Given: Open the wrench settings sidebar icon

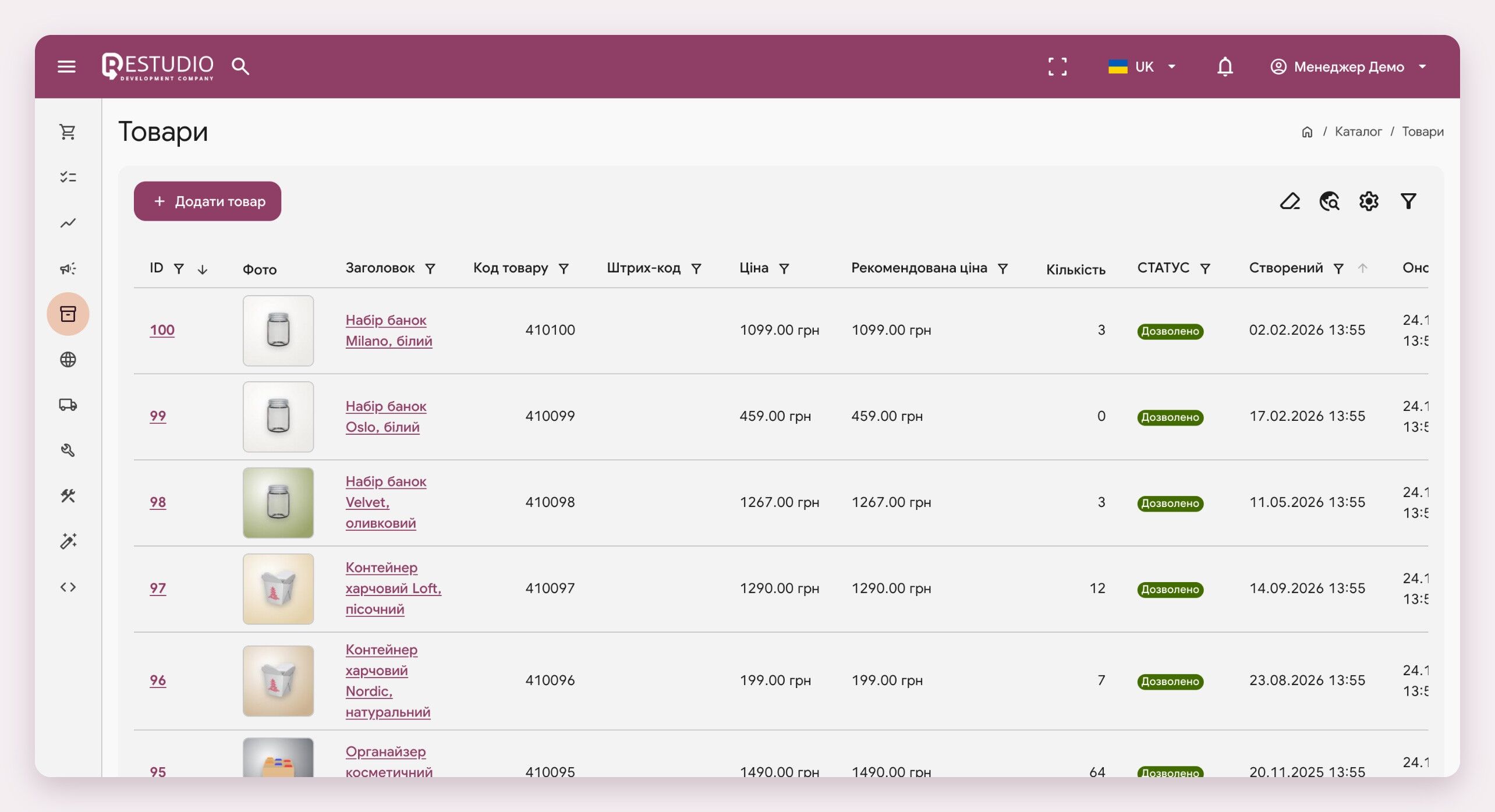Looking at the screenshot, I should 68,450.
